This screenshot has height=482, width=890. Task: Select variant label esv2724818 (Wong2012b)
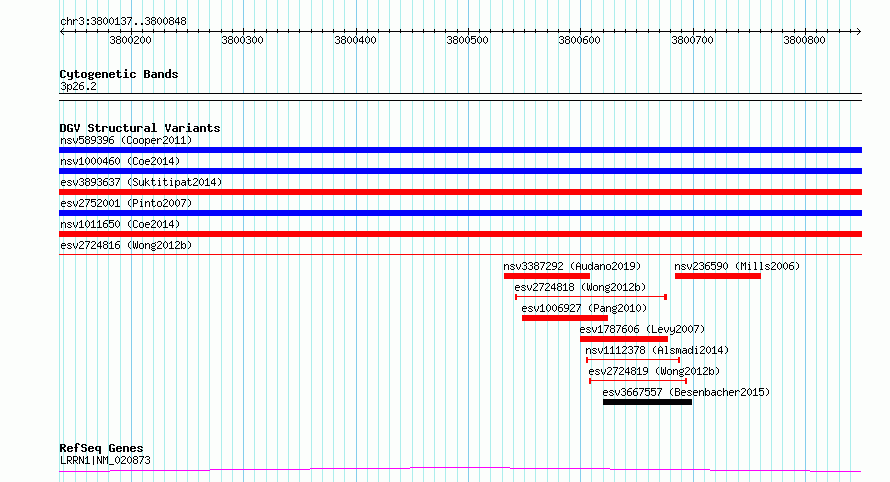580,287
